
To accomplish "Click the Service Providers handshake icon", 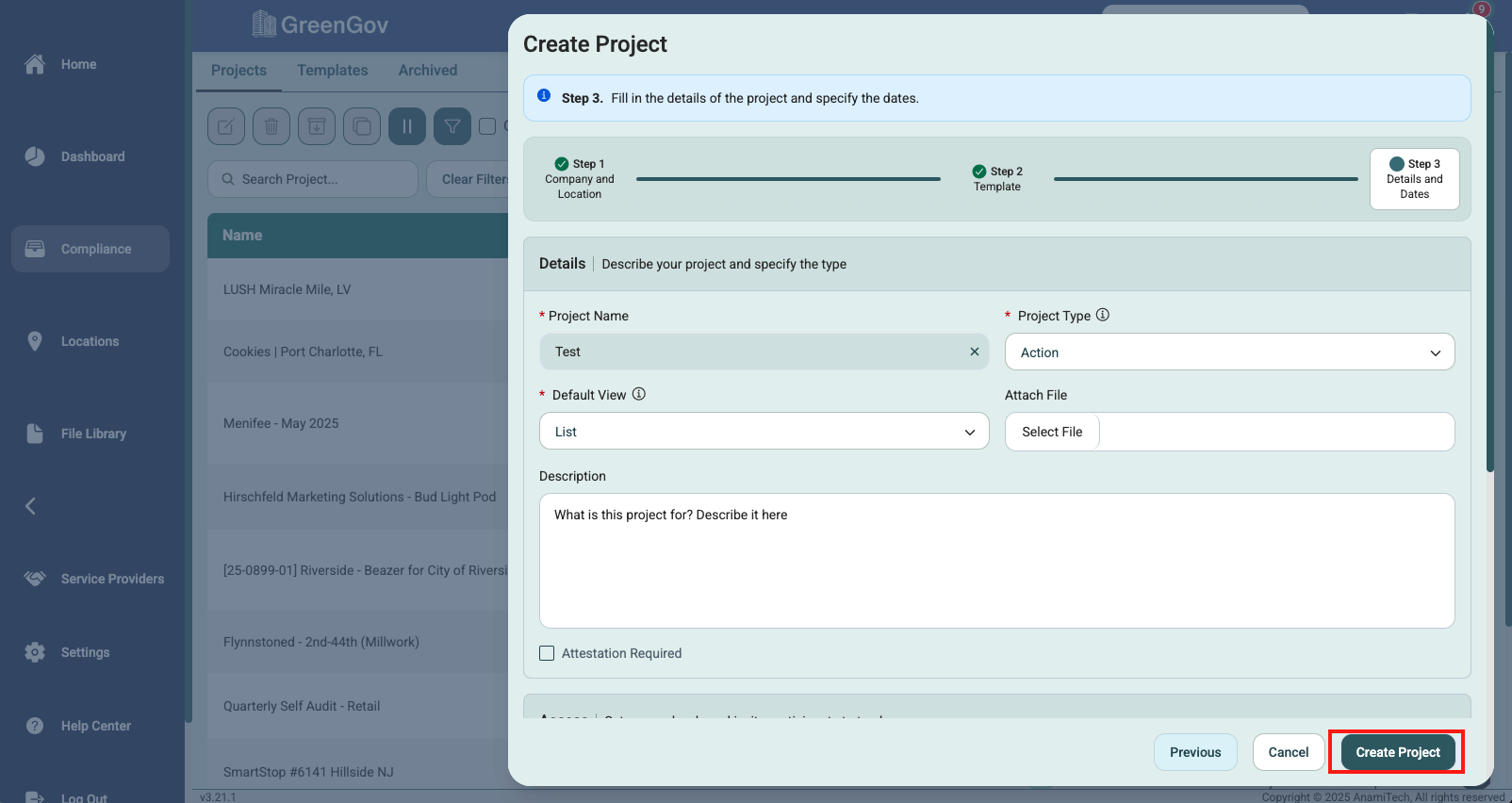I will pyautogui.click(x=35, y=579).
